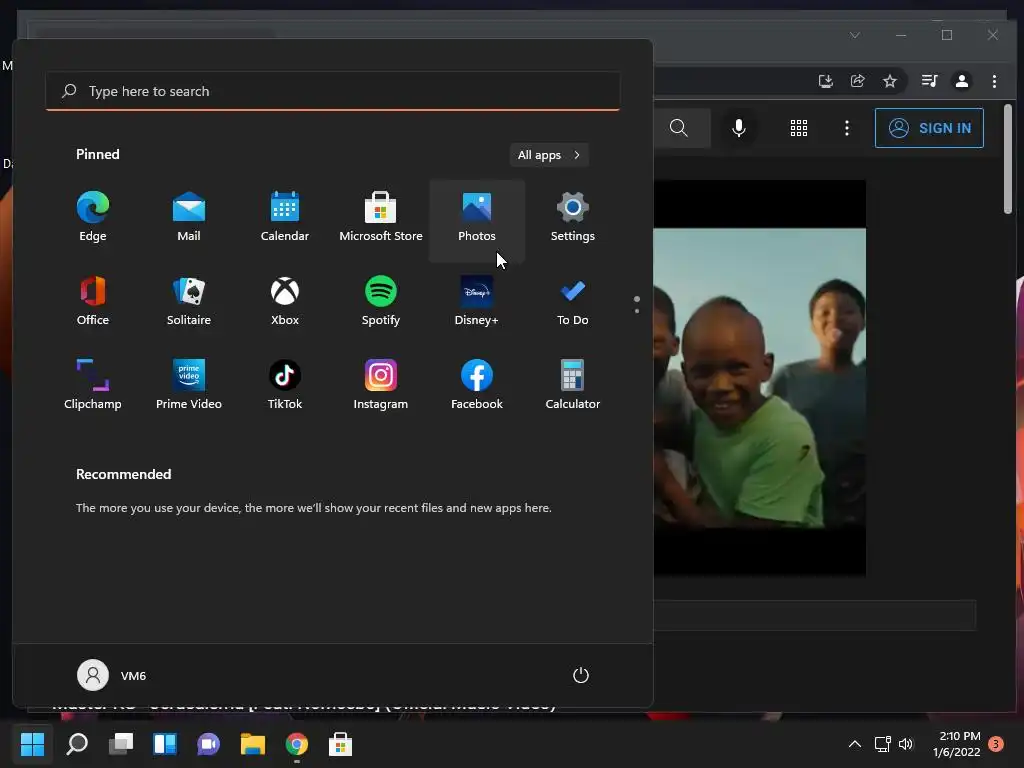Open notifications badge showing 3
Image resolution: width=1024 pixels, height=768 pixels.
(x=996, y=744)
